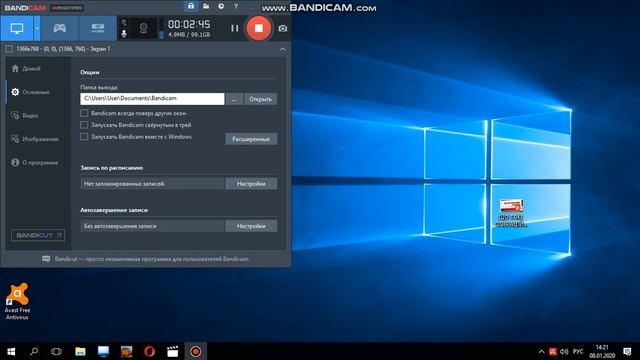Switch to Bandicam taskbar icon
This screenshot has width=640, height=360.
tap(196, 351)
